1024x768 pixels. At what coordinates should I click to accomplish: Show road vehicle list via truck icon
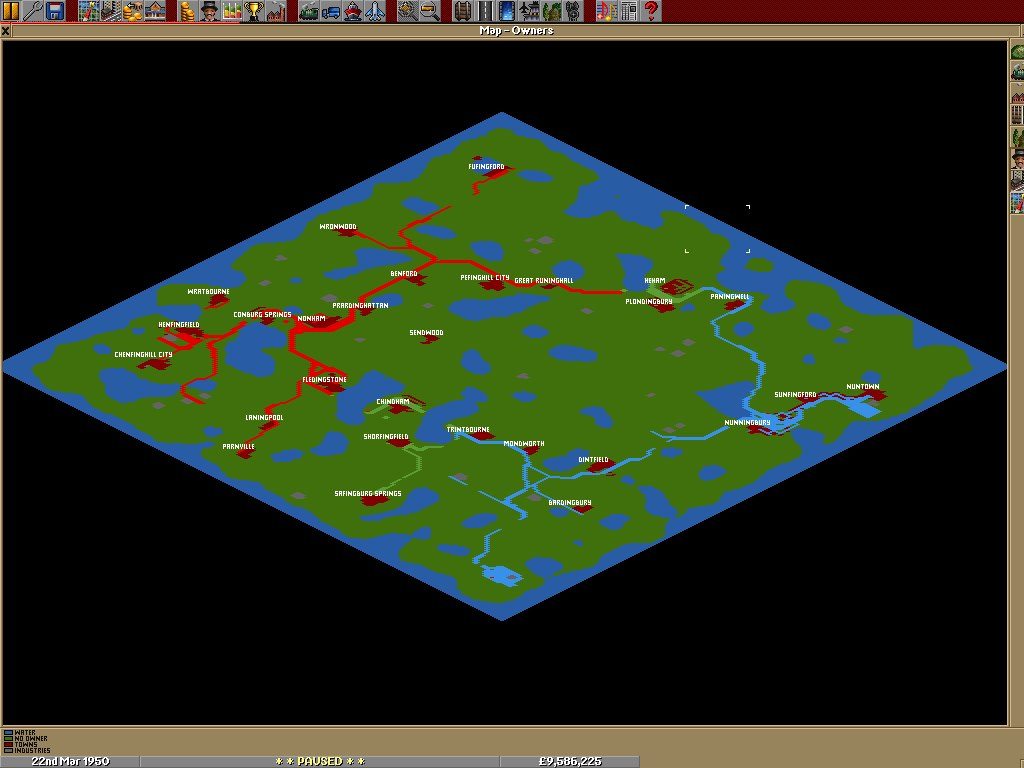332,10
